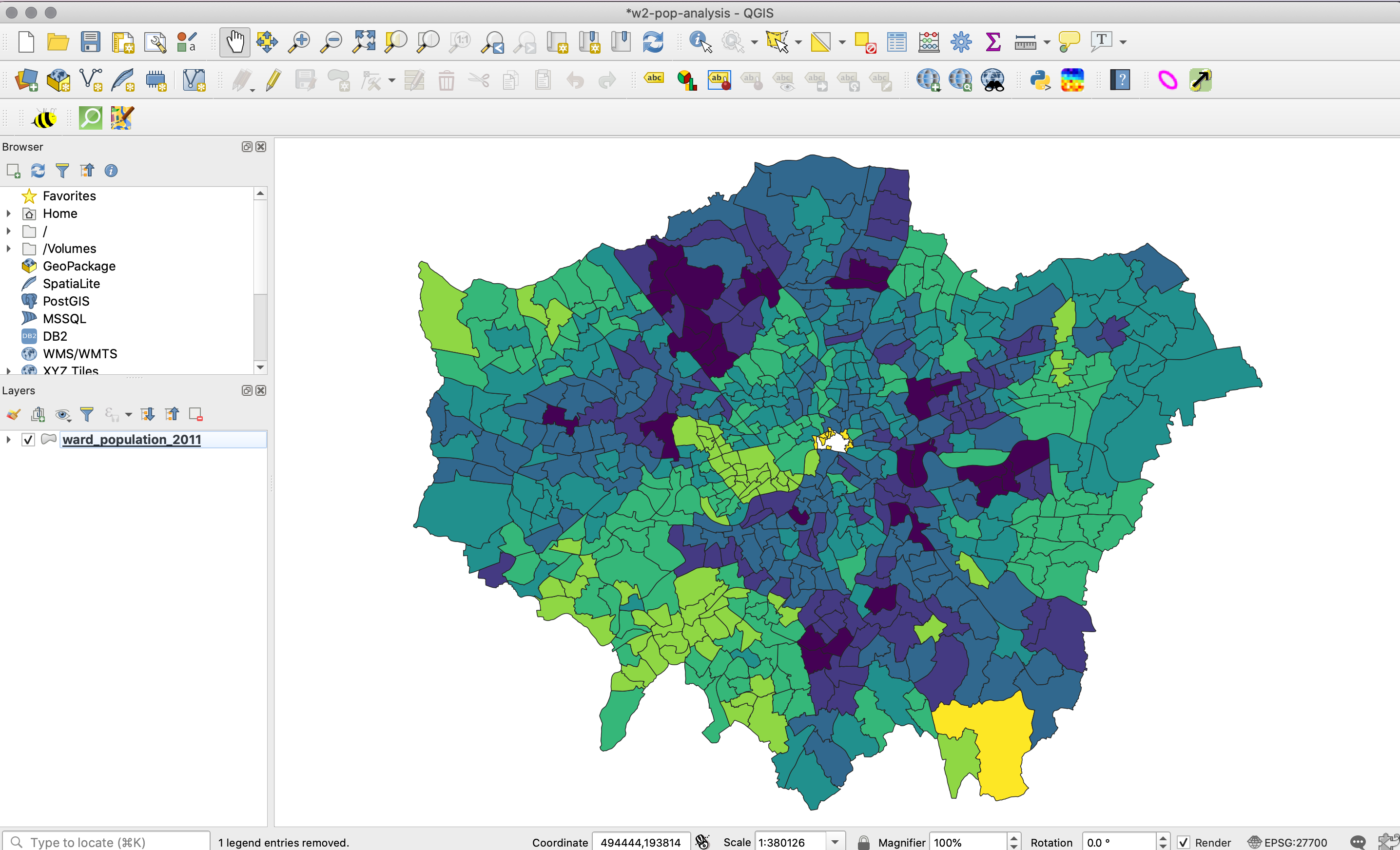
Task: Open the help question mark icon
Action: [1121, 80]
